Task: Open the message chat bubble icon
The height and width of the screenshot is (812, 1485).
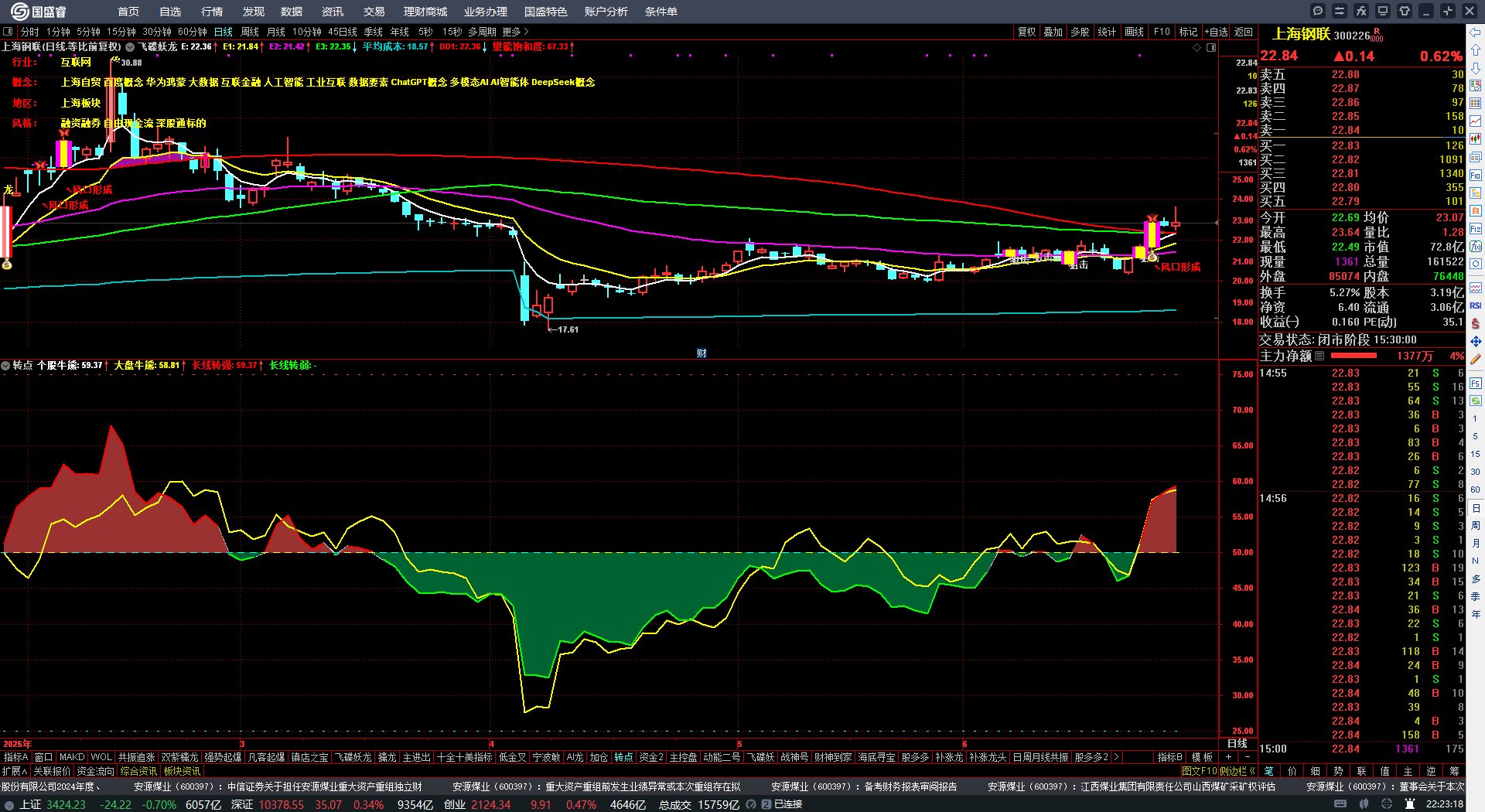Action: point(1318,11)
